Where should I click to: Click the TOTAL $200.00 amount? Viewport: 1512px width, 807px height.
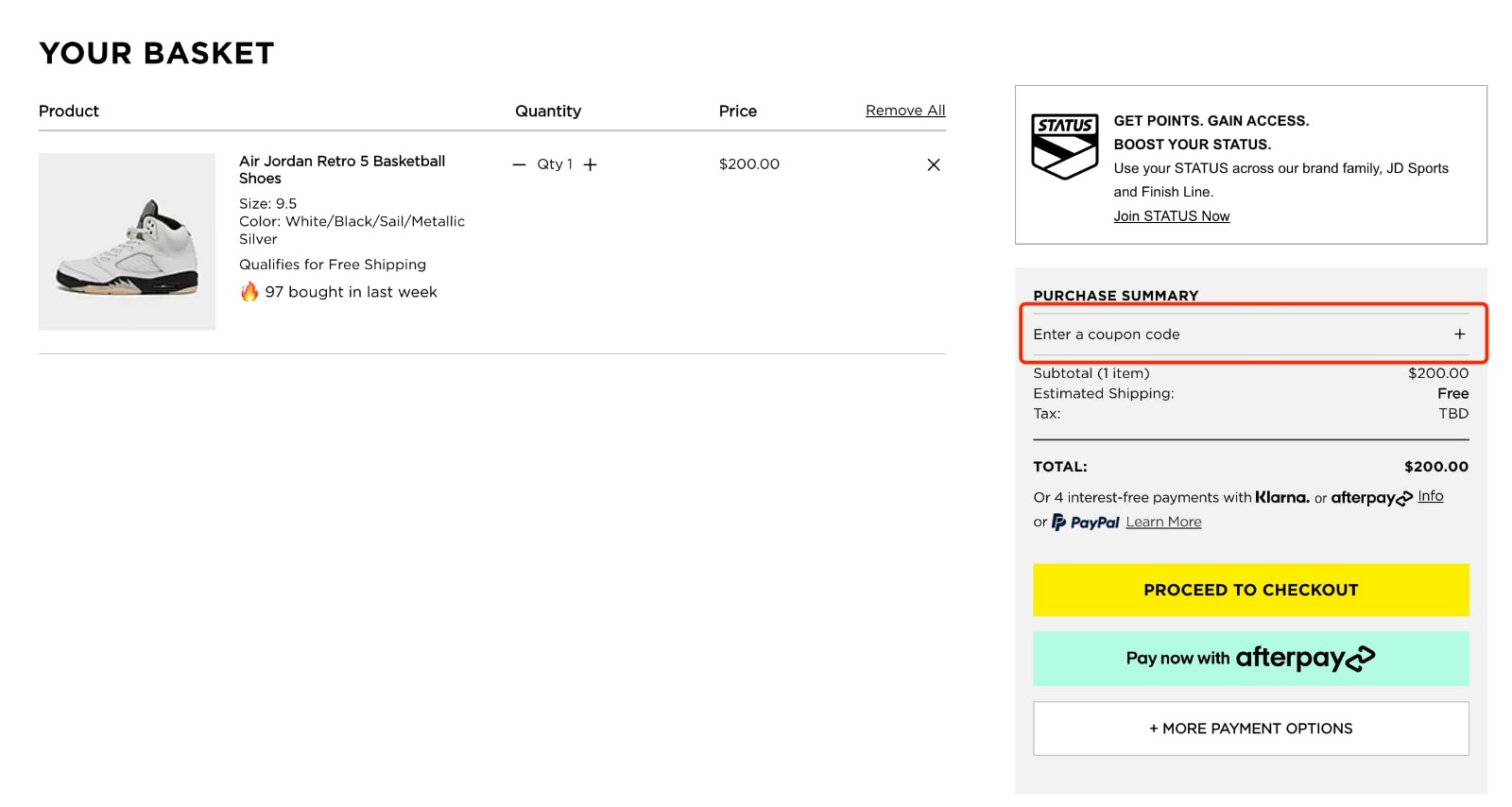(x=1436, y=467)
